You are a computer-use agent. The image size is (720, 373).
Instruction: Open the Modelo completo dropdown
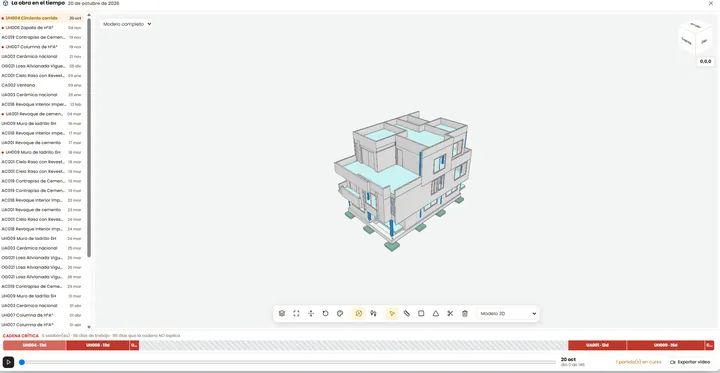click(x=126, y=24)
